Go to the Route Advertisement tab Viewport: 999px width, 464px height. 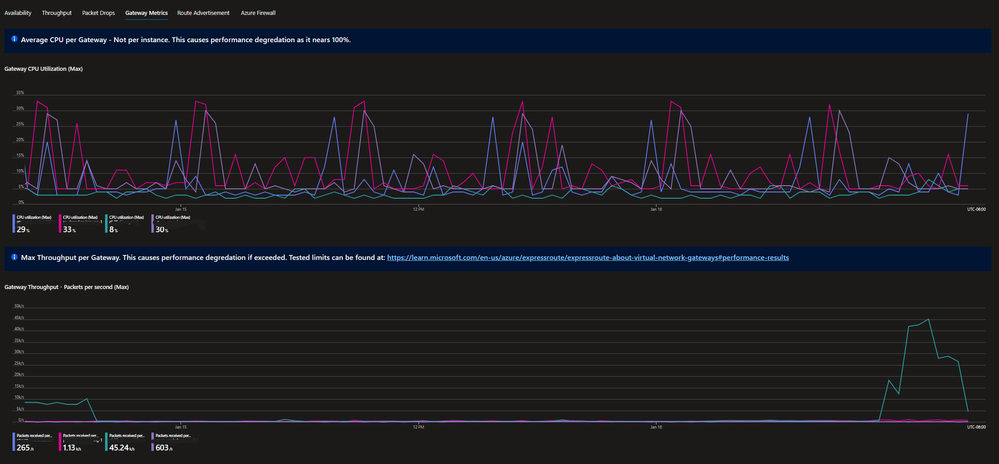pos(204,13)
